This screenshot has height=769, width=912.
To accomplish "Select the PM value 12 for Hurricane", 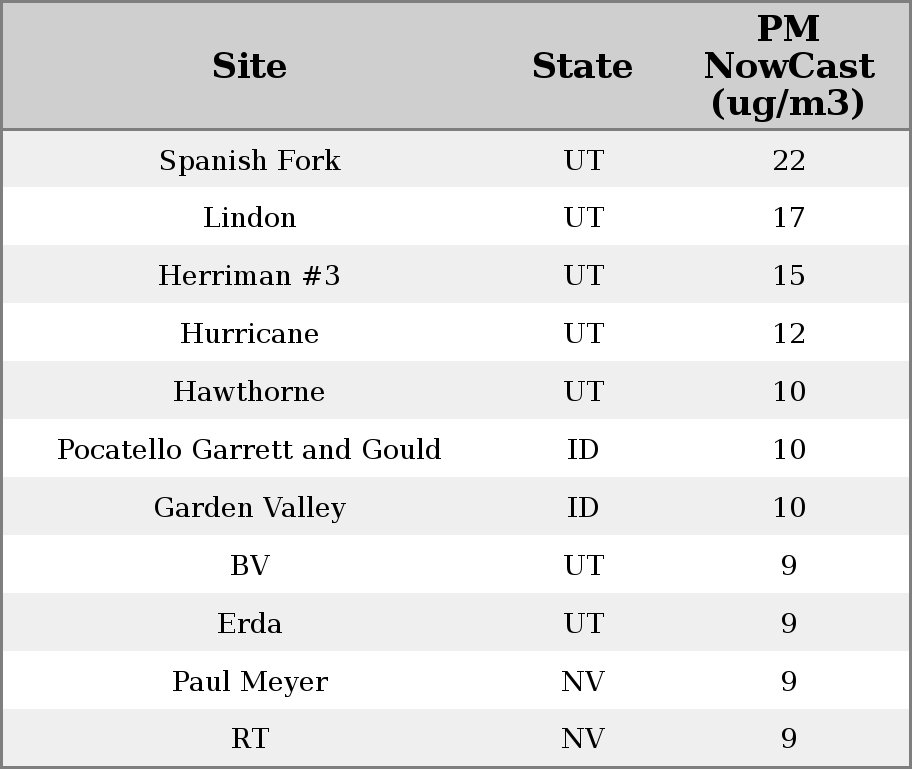I will pyautogui.click(x=788, y=334).
